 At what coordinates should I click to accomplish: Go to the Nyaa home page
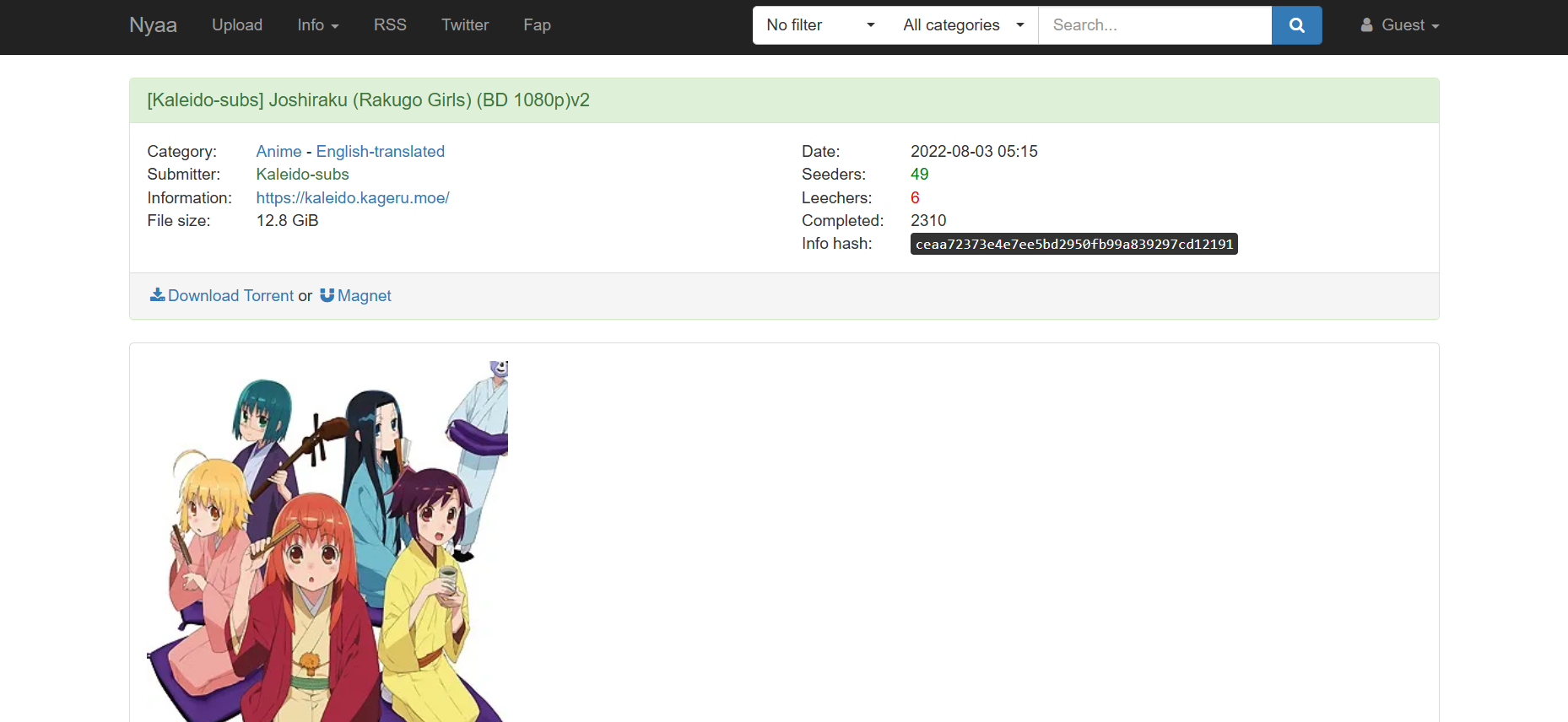pyautogui.click(x=153, y=25)
